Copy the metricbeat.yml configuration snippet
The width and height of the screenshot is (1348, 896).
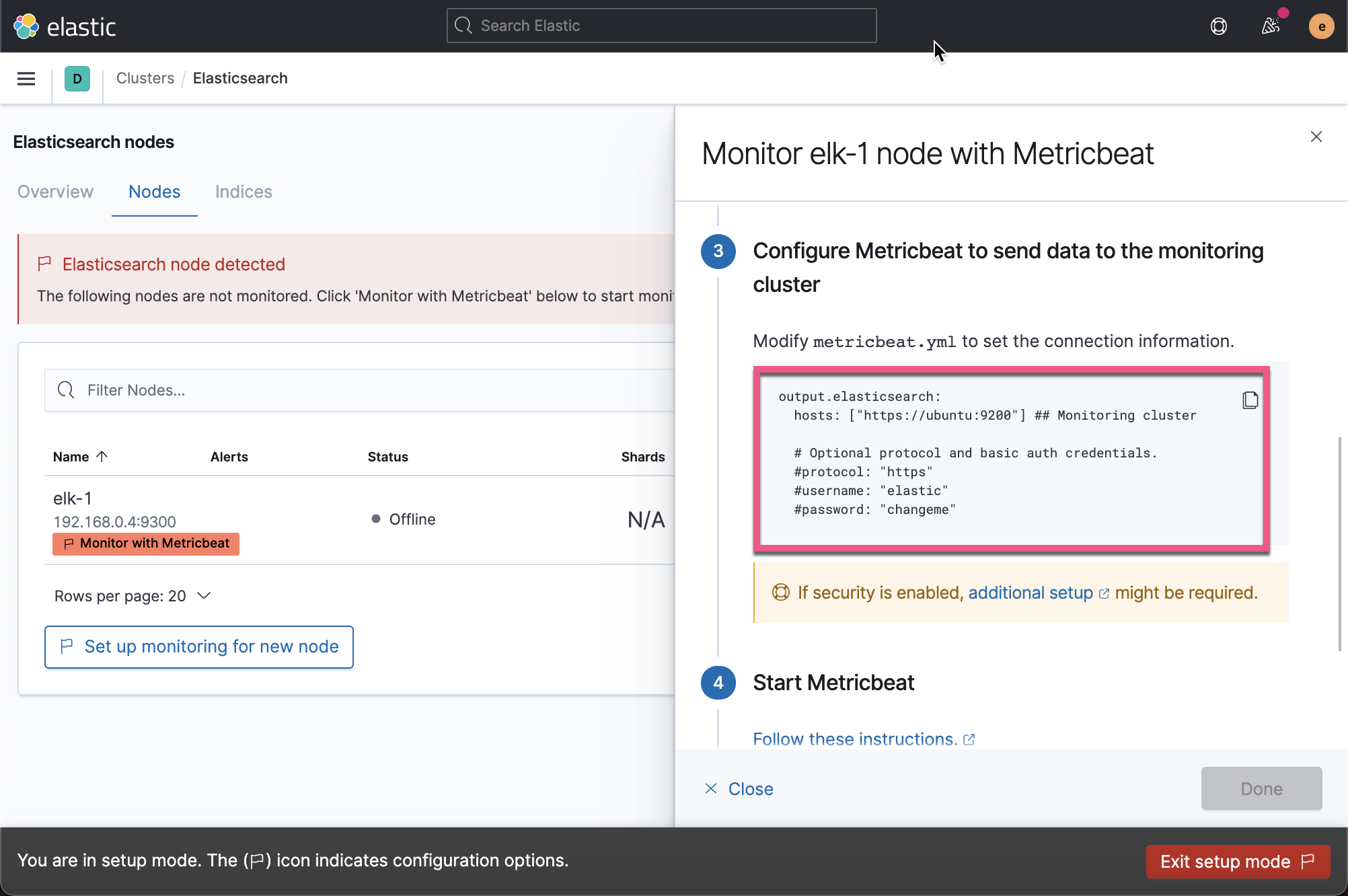click(x=1250, y=400)
